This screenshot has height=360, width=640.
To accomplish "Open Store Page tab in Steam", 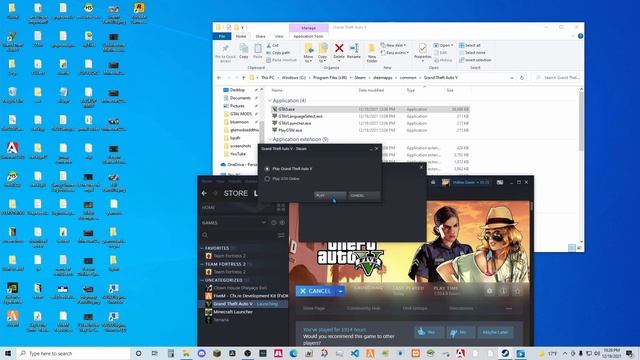I will click(314, 308).
